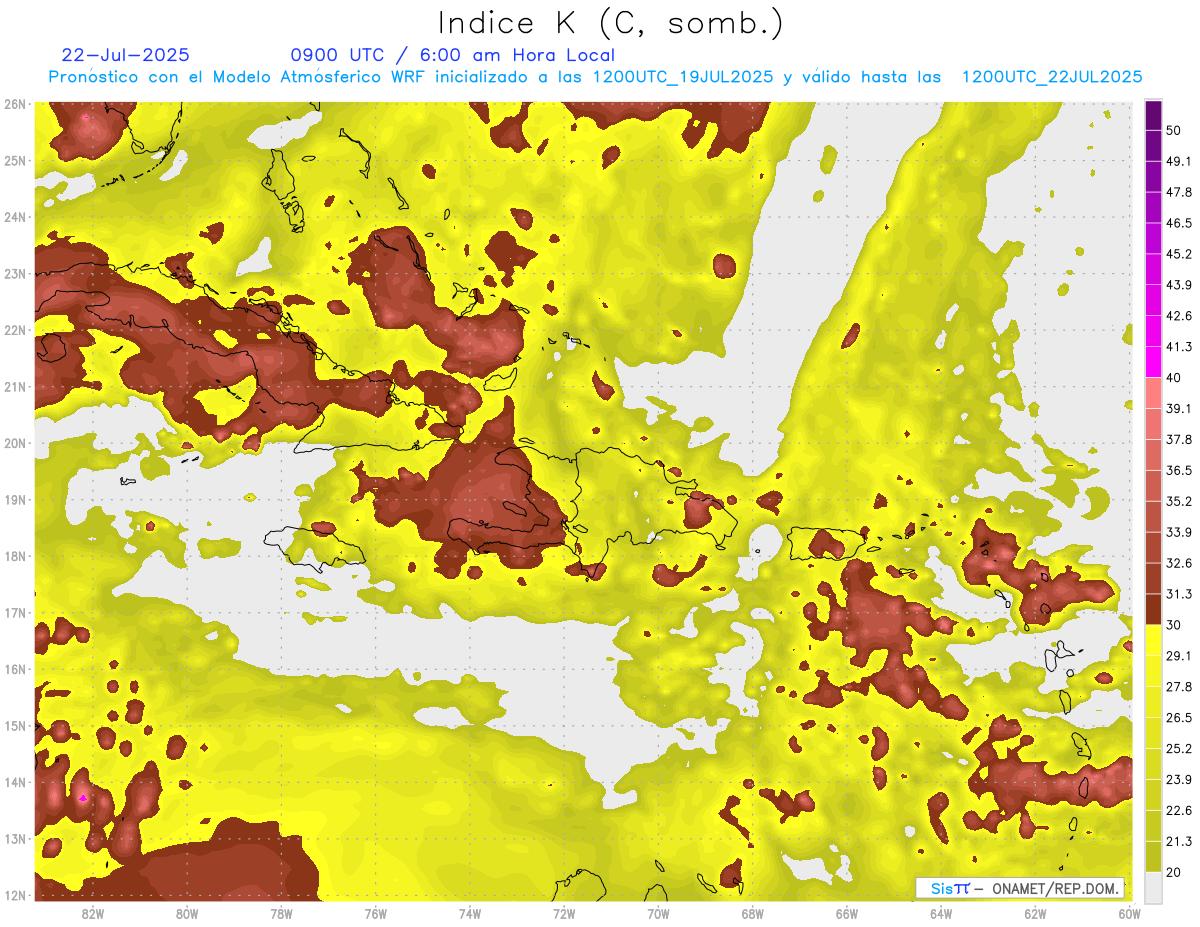
Task: Click the 74W longitude label
Action: [x=469, y=913]
